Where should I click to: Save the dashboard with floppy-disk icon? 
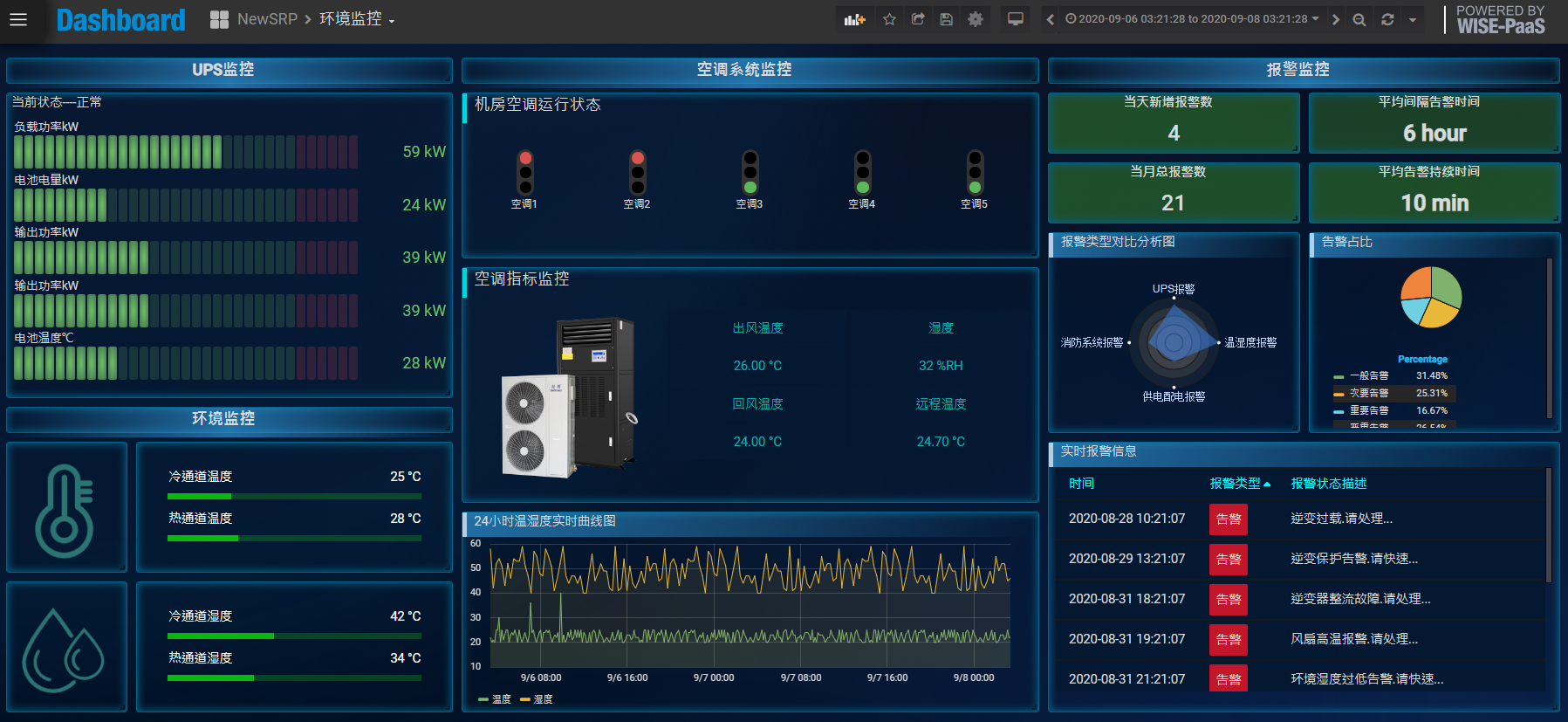point(947,19)
